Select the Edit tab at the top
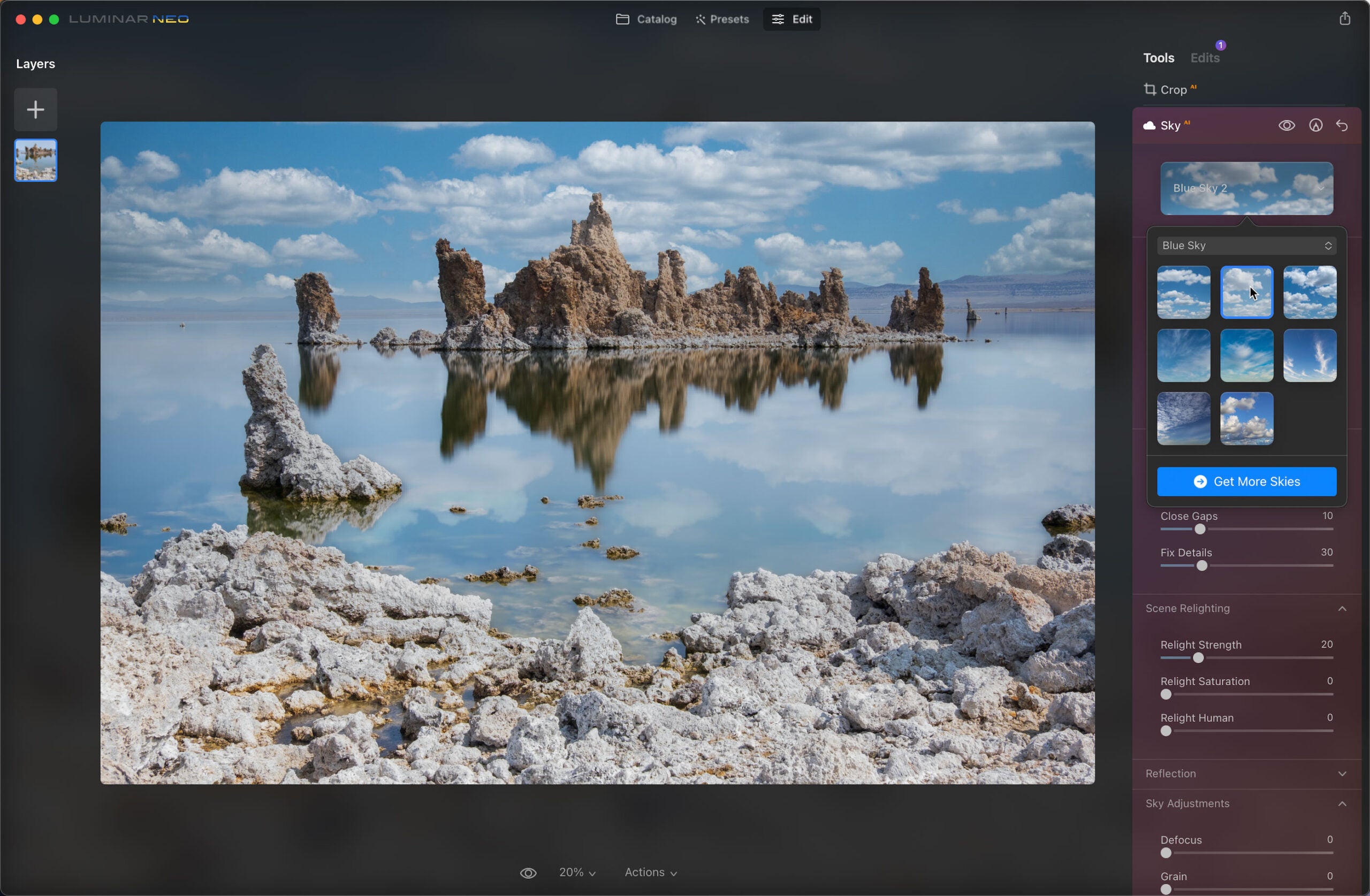 [x=791, y=19]
